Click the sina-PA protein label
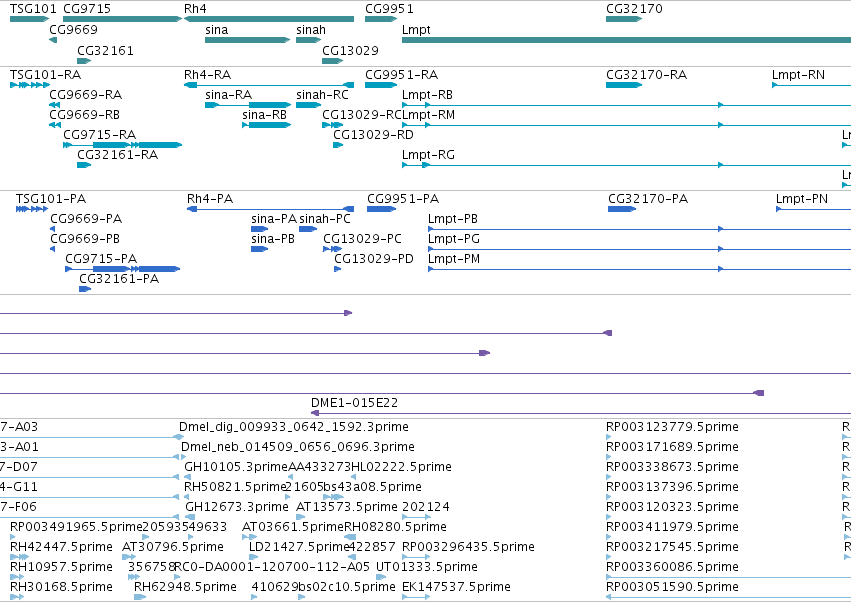 tap(274, 219)
